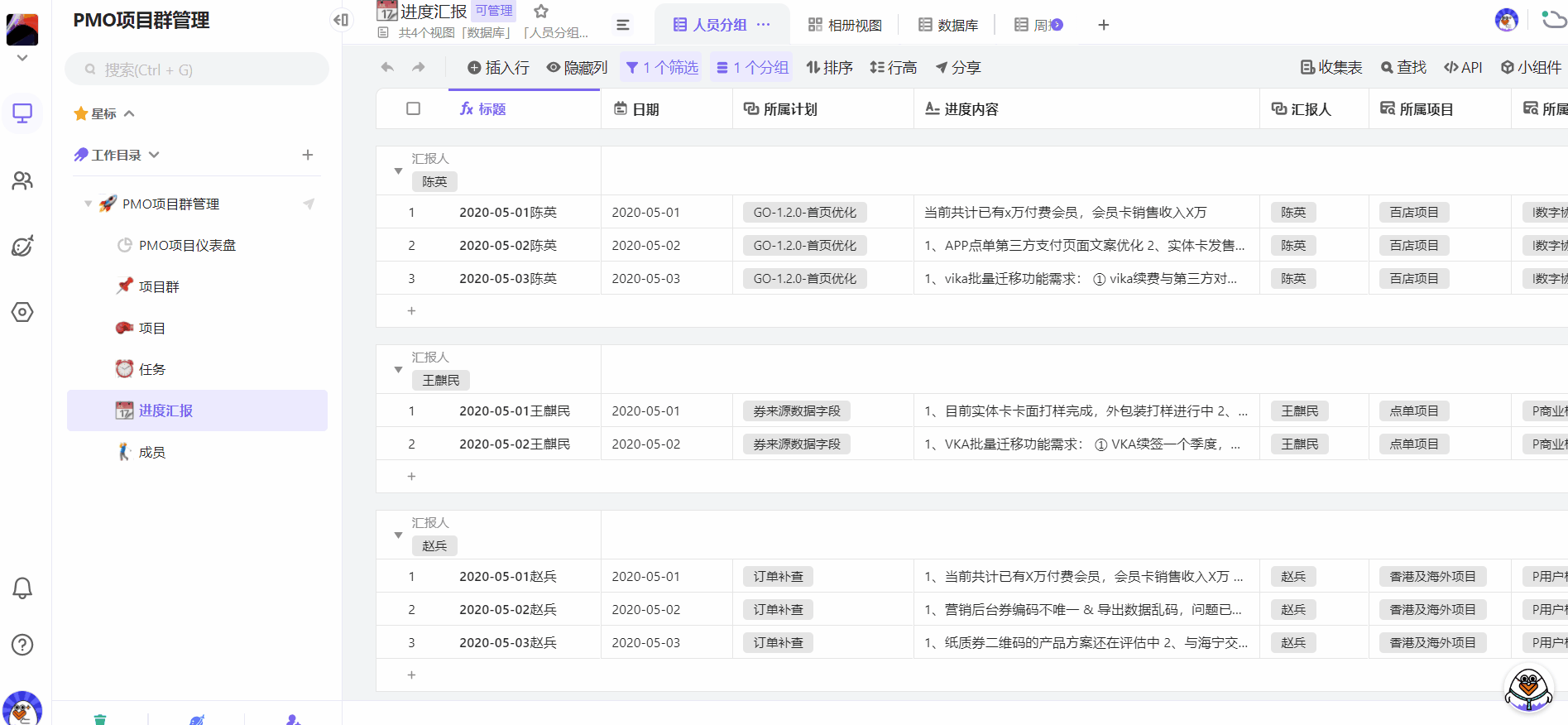Open the 1 个筛选 filter option

click(662, 67)
